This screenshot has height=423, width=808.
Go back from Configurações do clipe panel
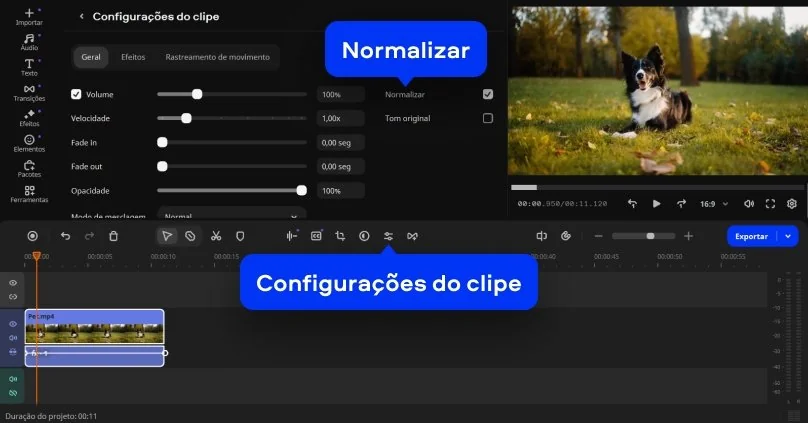tap(81, 16)
